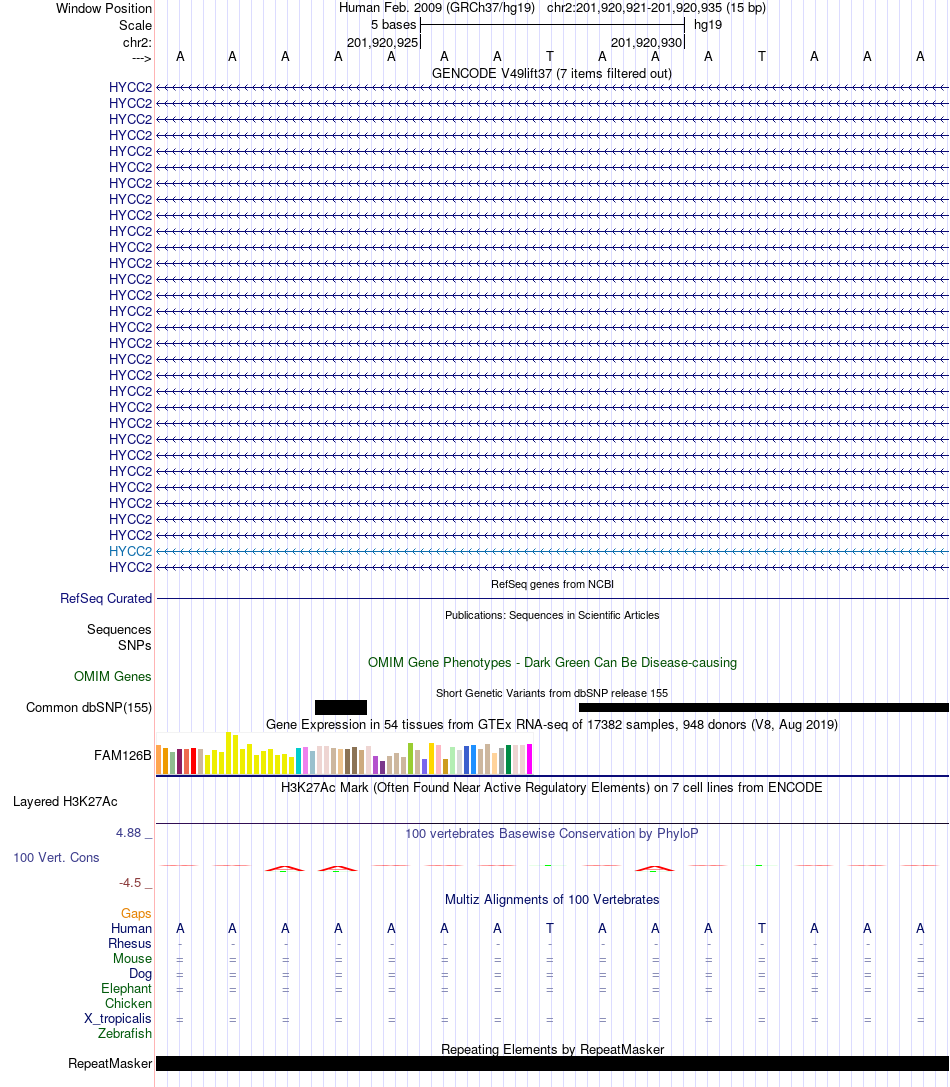Screen dimensions: 950x1087
Task: Click the Gaps row label
Action: tap(136, 914)
